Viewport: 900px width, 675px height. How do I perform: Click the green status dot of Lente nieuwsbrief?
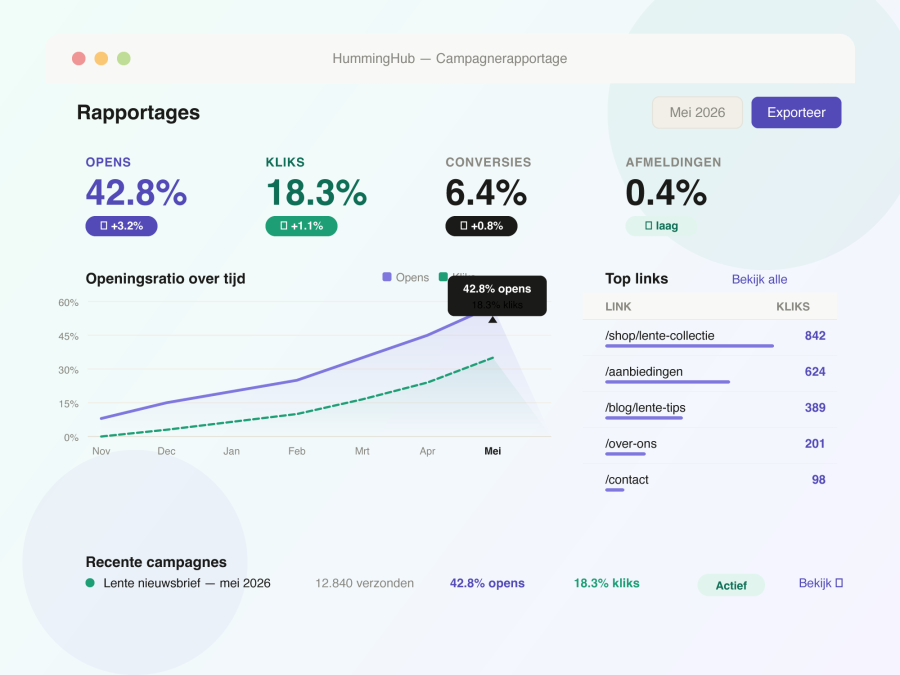point(90,583)
